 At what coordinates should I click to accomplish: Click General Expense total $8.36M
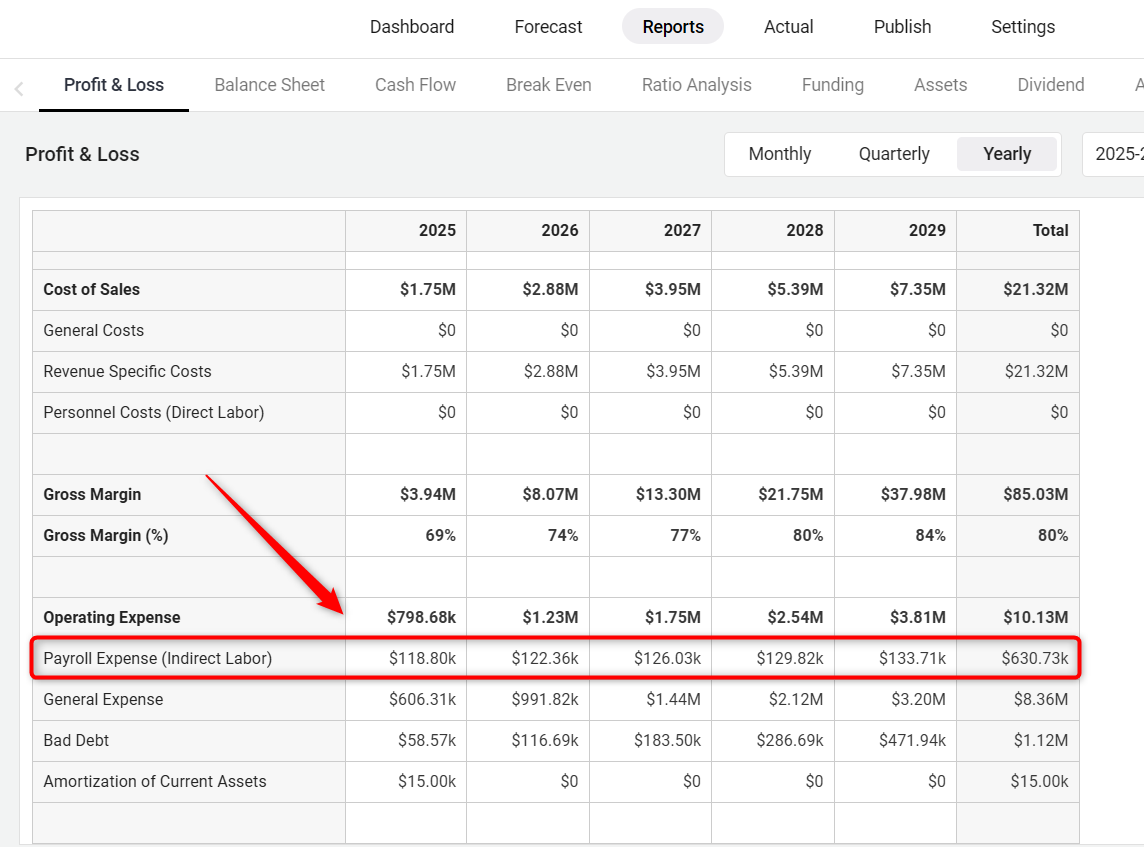coord(1040,700)
